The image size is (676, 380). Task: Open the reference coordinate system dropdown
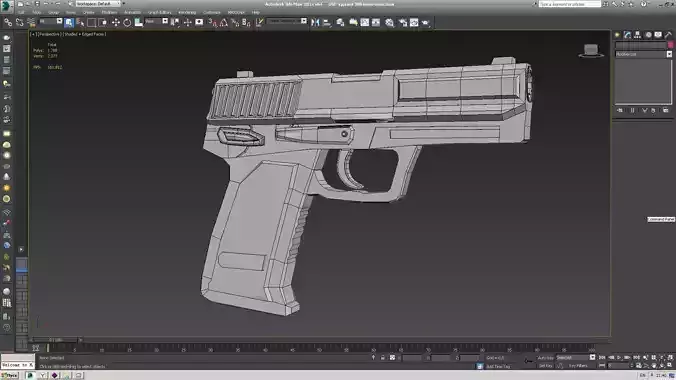tap(156, 21)
